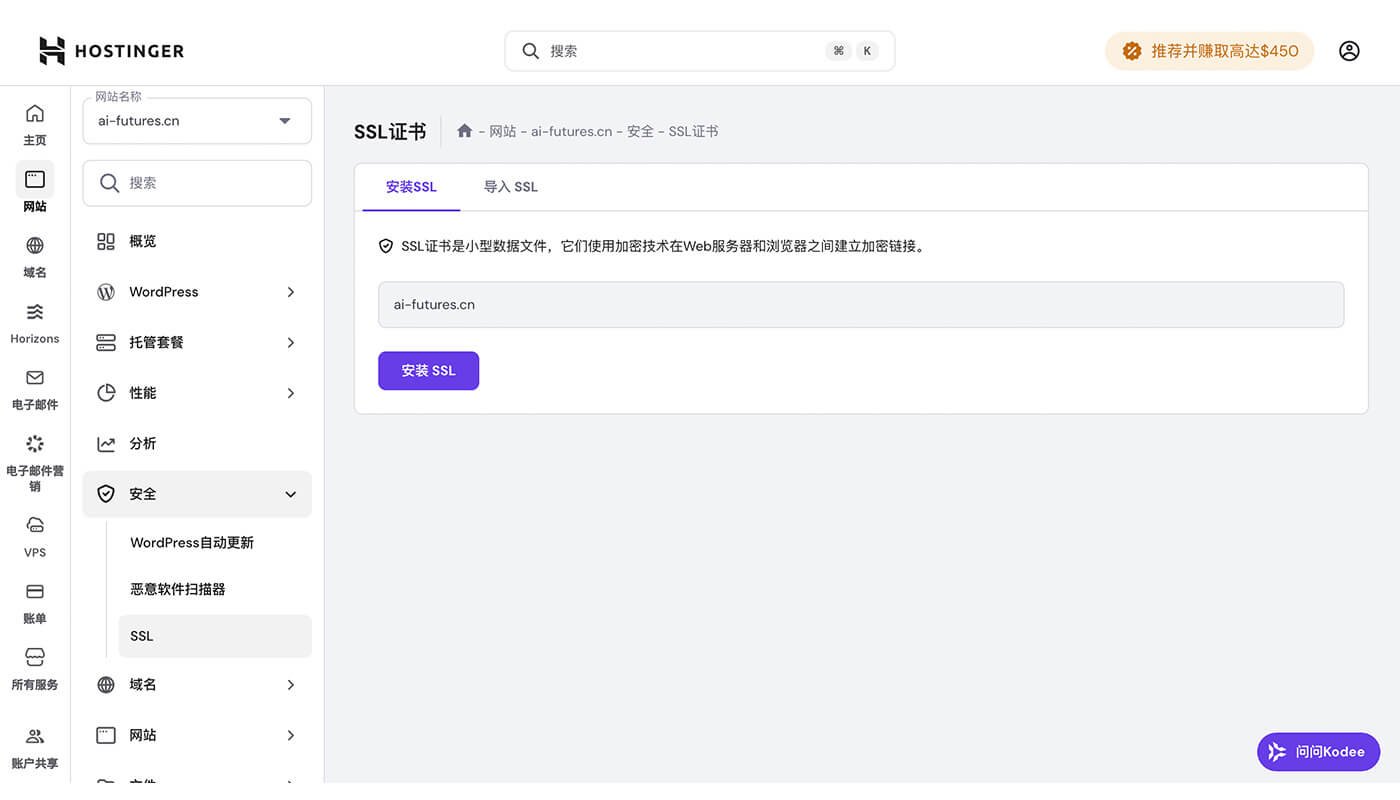Open 电子邮件 from the left sidebar

tap(34, 388)
